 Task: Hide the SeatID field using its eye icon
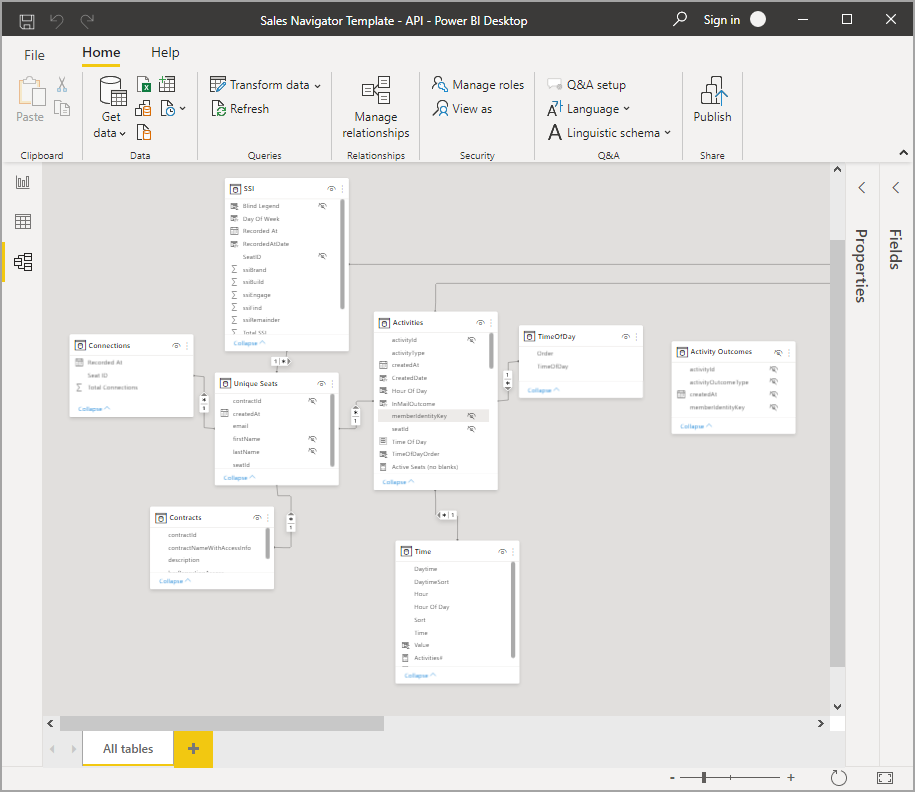[322, 256]
